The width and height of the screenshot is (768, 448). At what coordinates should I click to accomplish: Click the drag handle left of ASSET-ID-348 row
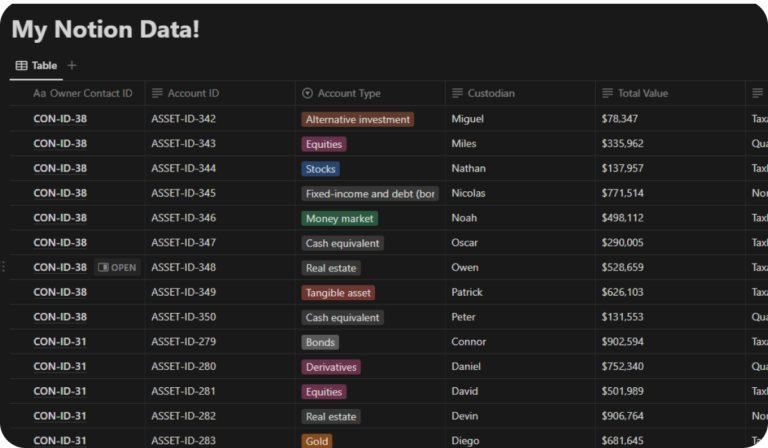[x=4, y=267]
